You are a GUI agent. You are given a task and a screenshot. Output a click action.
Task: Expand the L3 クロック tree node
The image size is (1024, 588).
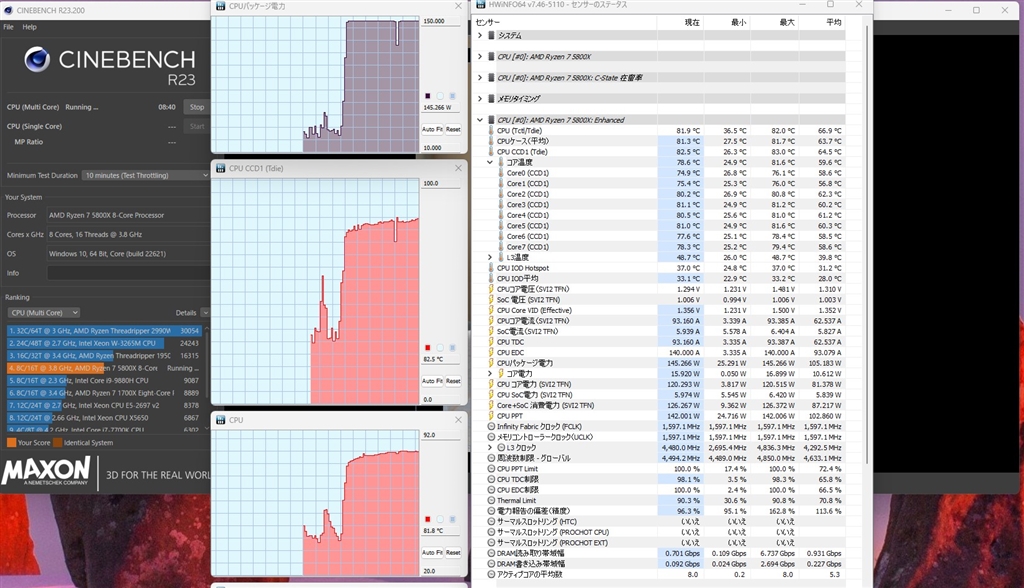pyautogui.click(x=490, y=448)
